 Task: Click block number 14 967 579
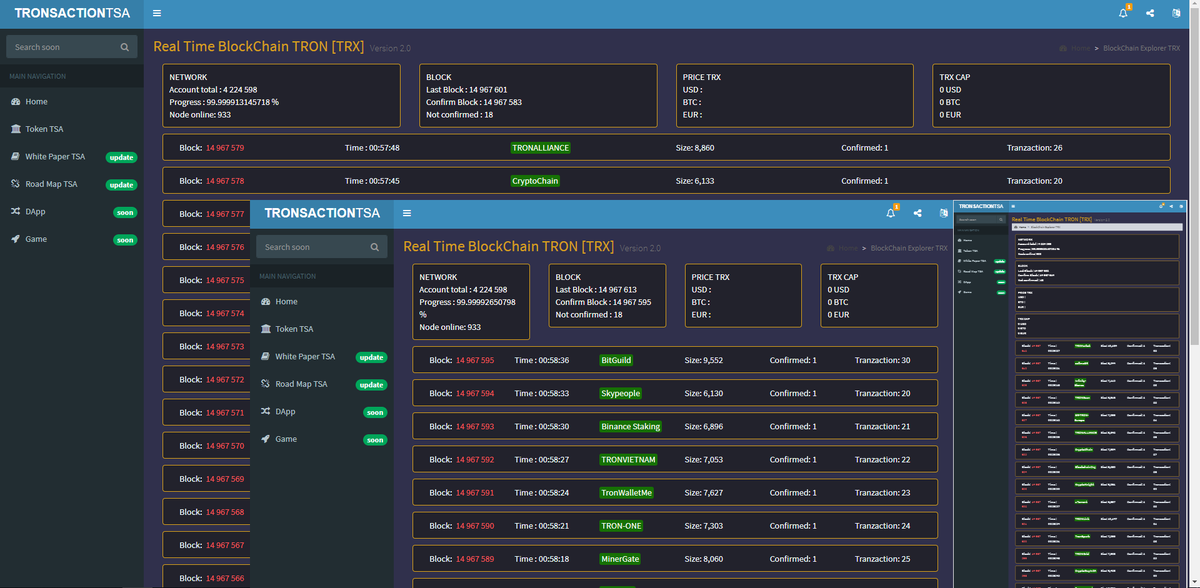pos(225,148)
